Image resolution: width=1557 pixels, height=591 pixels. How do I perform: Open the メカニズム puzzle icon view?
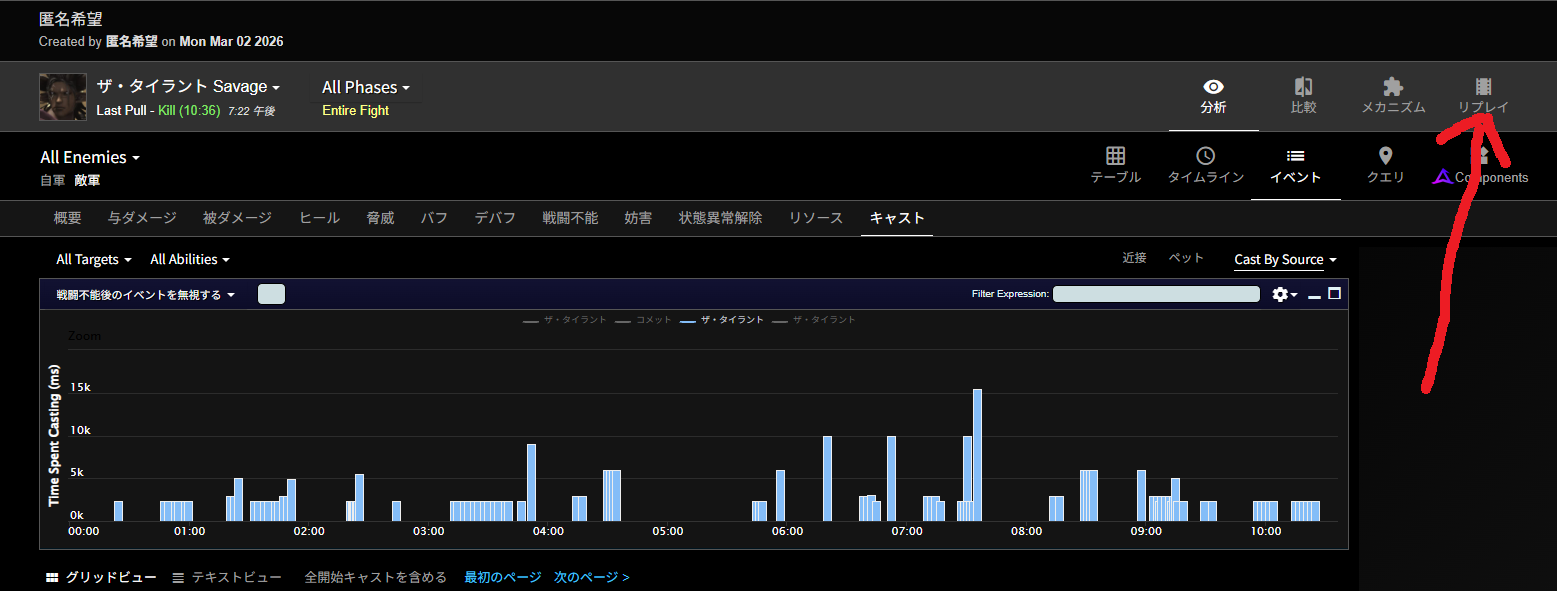point(1392,95)
